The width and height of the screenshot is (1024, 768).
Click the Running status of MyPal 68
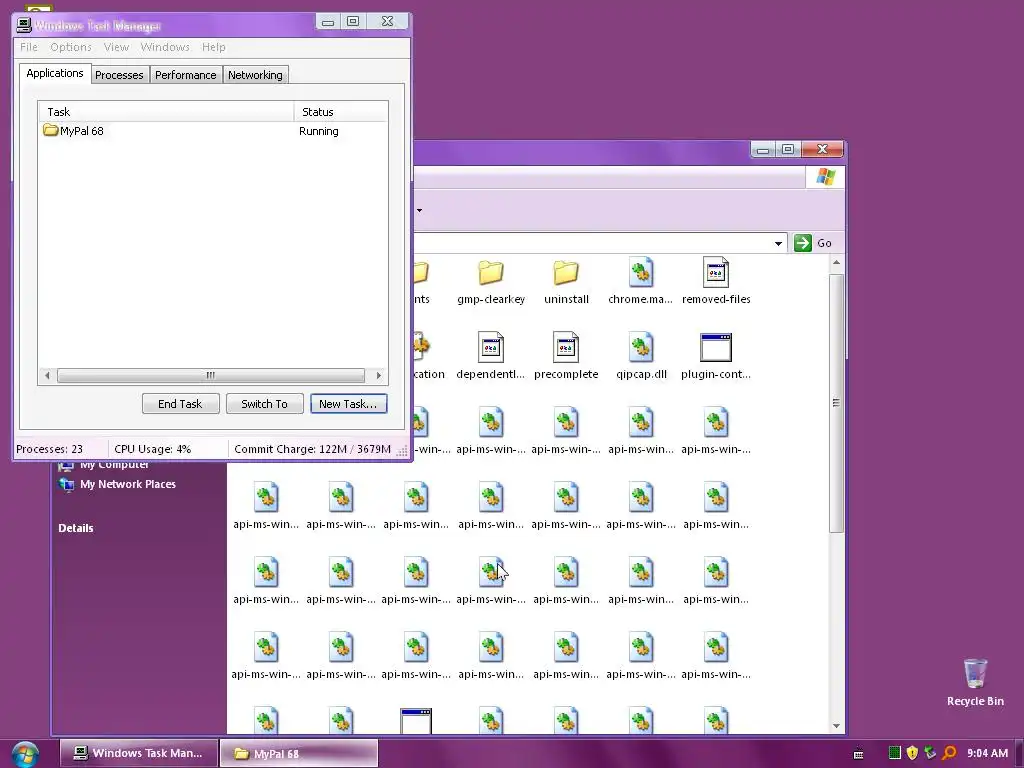(x=319, y=131)
